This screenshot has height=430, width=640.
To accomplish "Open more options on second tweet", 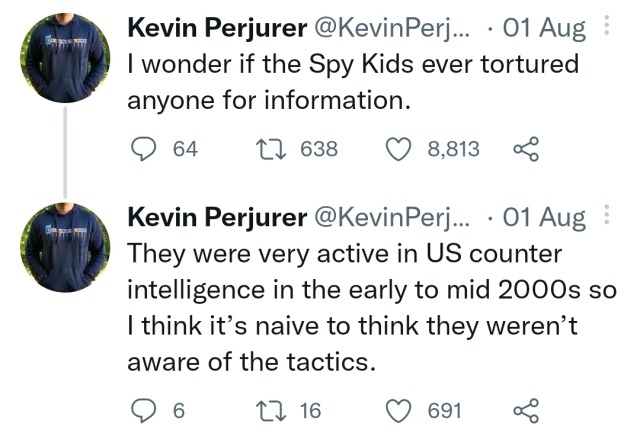I will tap(608, 217).
